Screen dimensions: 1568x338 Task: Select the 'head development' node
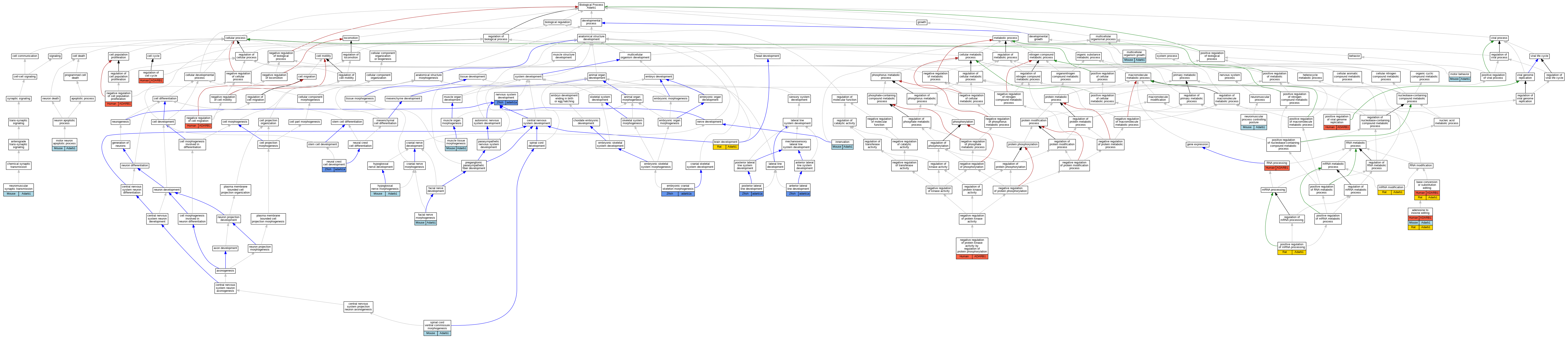click(x=767, y=56)
